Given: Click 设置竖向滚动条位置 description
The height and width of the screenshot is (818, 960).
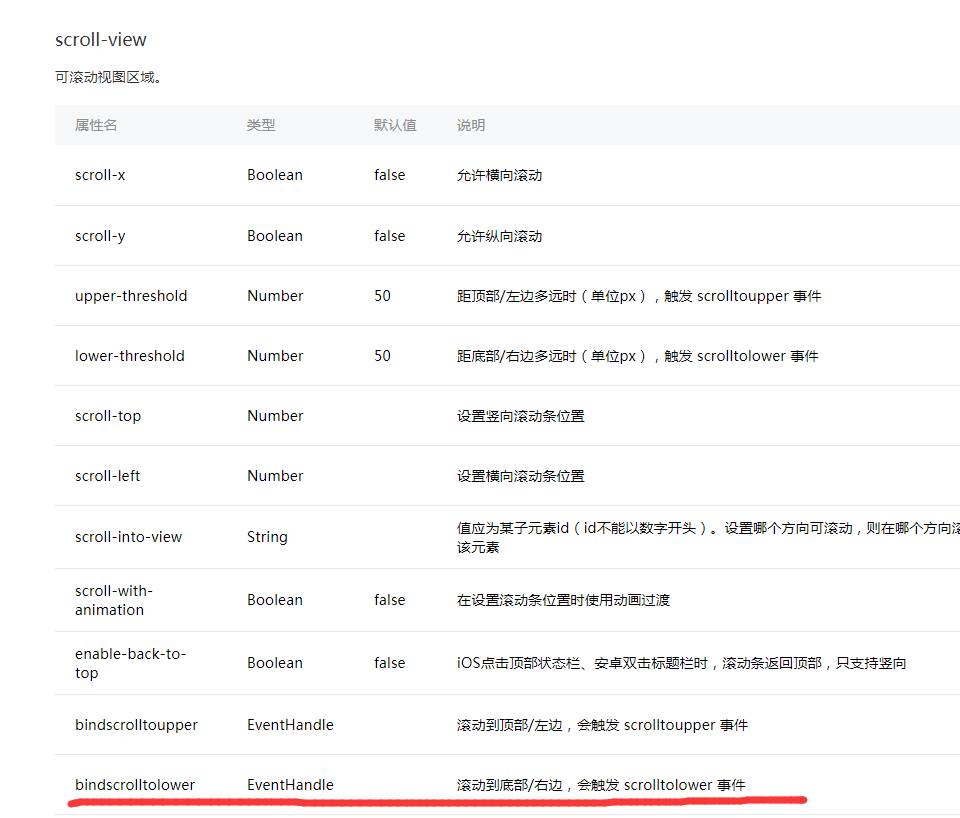Looking at the screenshot, I should (x=520, y=416).
